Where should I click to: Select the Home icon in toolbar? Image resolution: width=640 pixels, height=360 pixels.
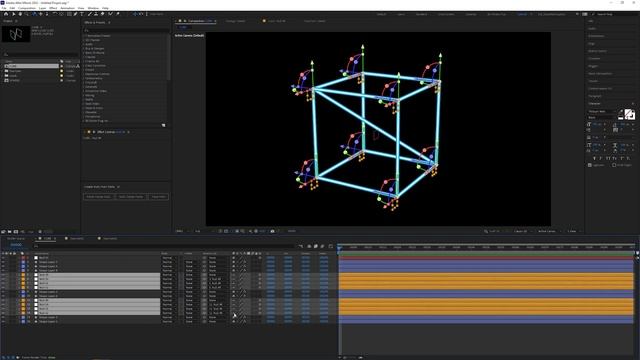click(6, 14)
